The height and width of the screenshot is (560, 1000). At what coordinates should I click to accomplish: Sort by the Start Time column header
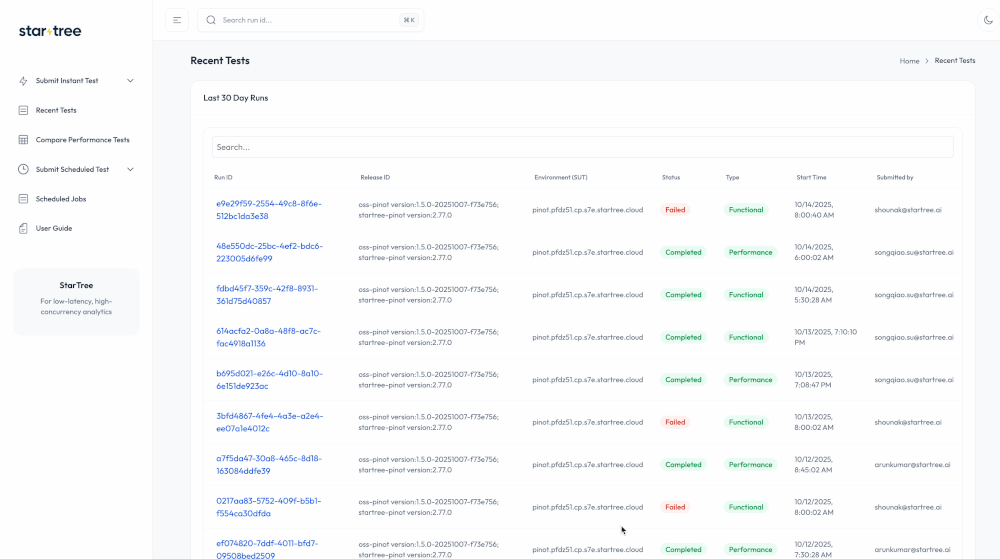point(811,177)
